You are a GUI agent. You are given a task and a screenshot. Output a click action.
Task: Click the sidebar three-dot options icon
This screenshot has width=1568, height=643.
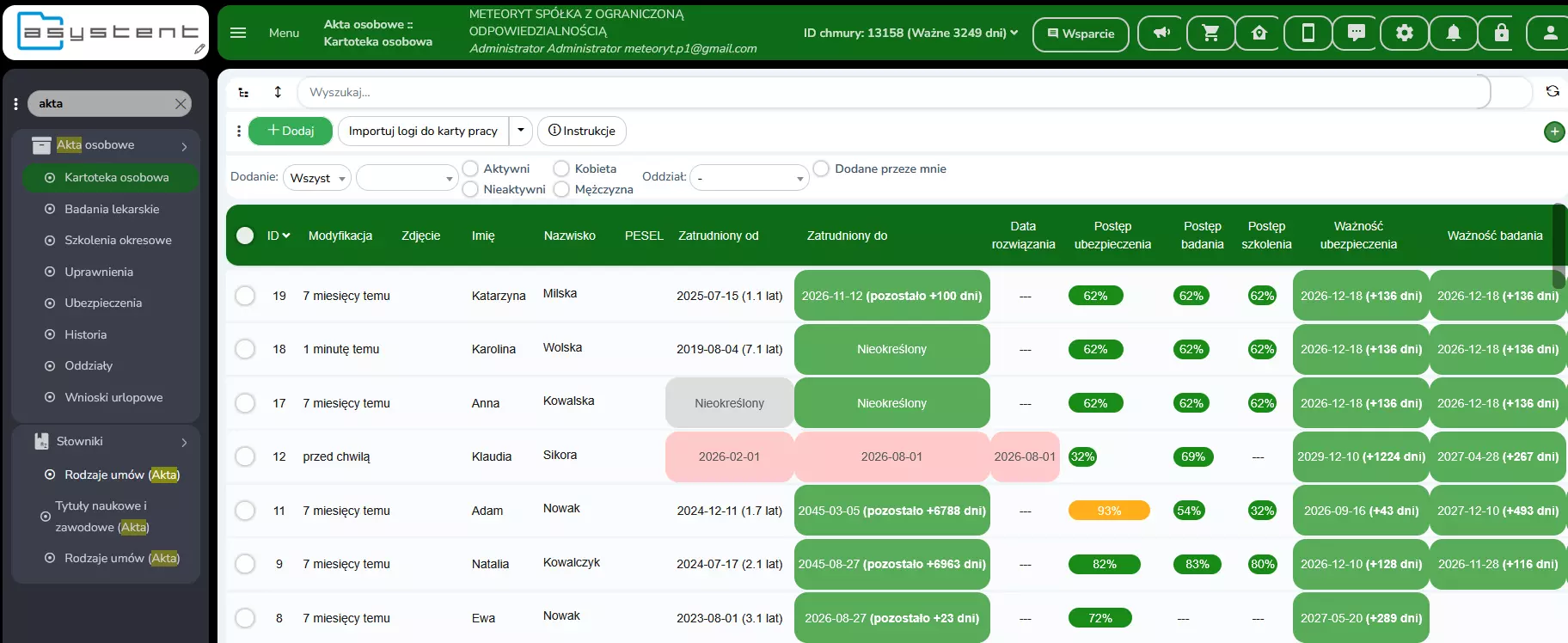(15, 104)
